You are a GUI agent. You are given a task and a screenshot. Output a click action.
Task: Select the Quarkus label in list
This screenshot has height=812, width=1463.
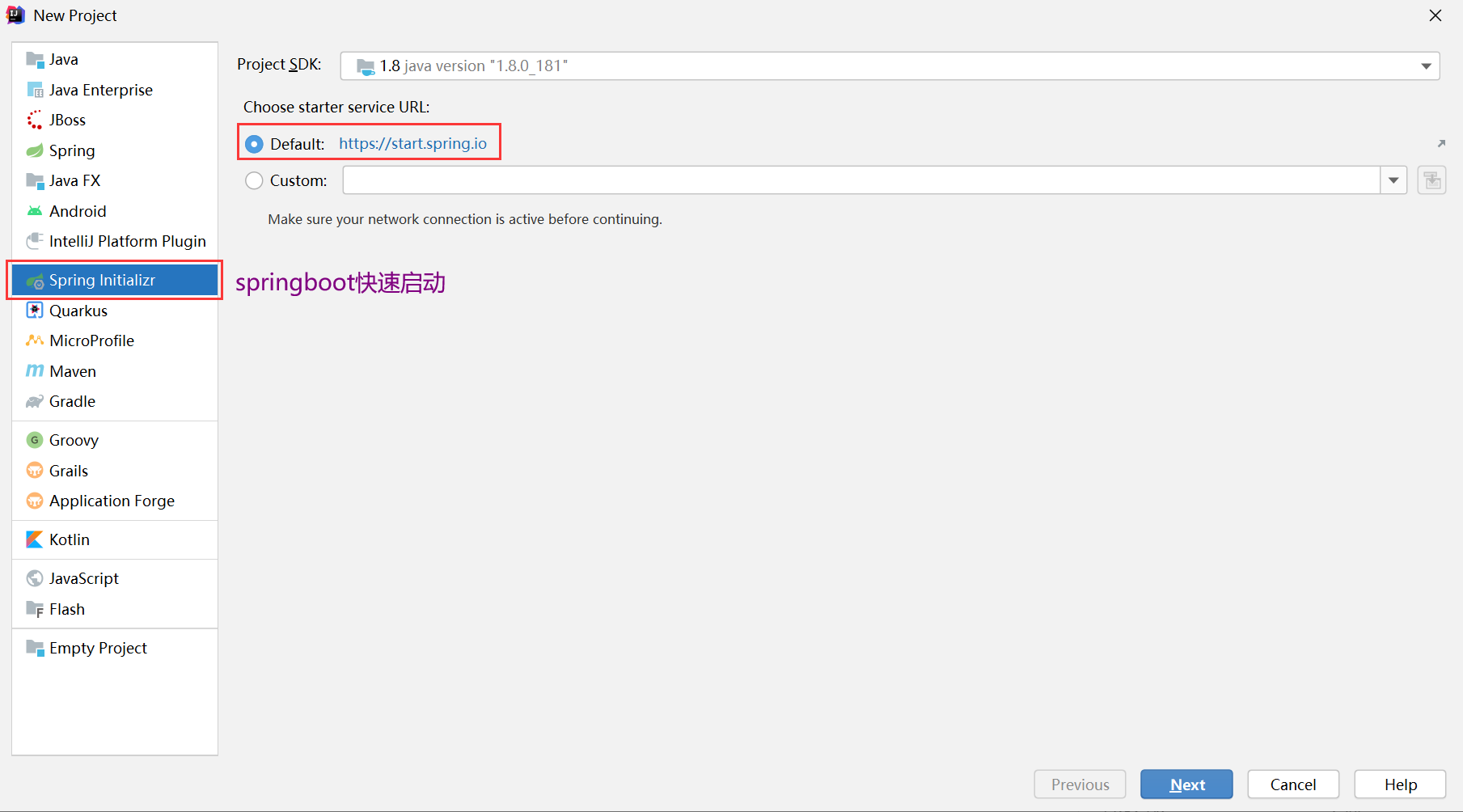[78, 311]
